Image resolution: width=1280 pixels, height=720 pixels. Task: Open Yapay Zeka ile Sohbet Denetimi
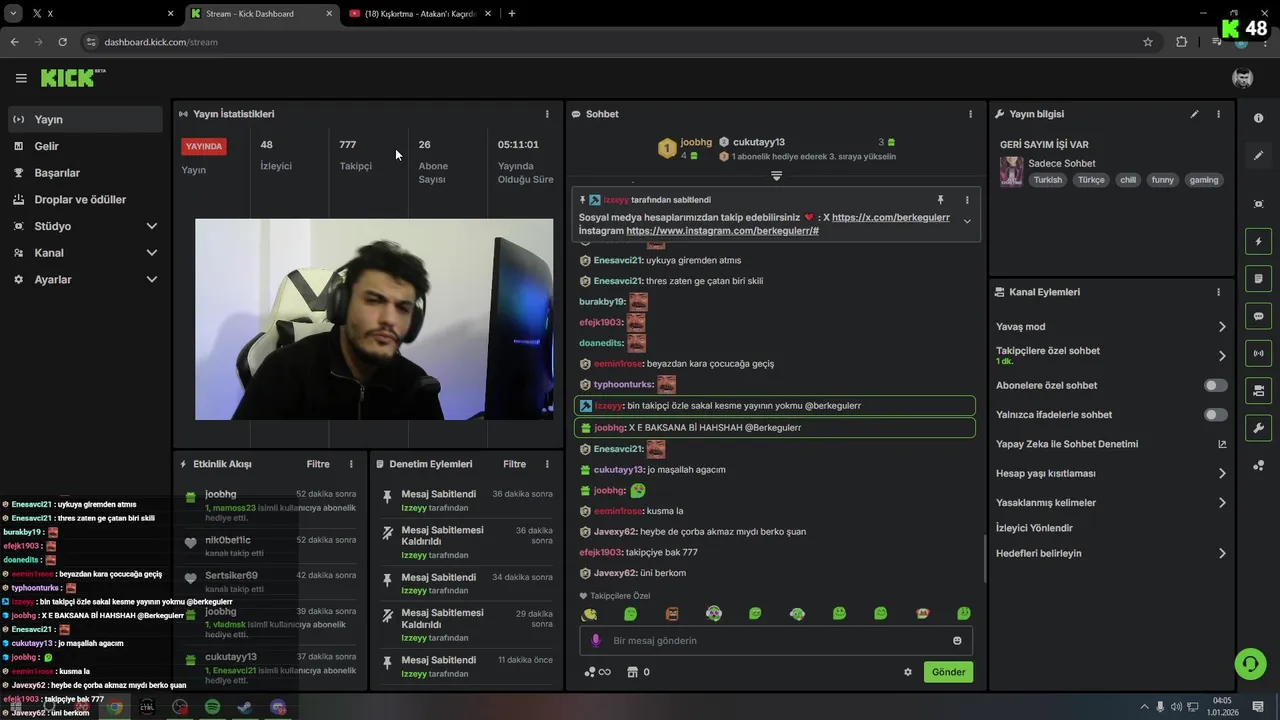click(x=1111, y=444)
